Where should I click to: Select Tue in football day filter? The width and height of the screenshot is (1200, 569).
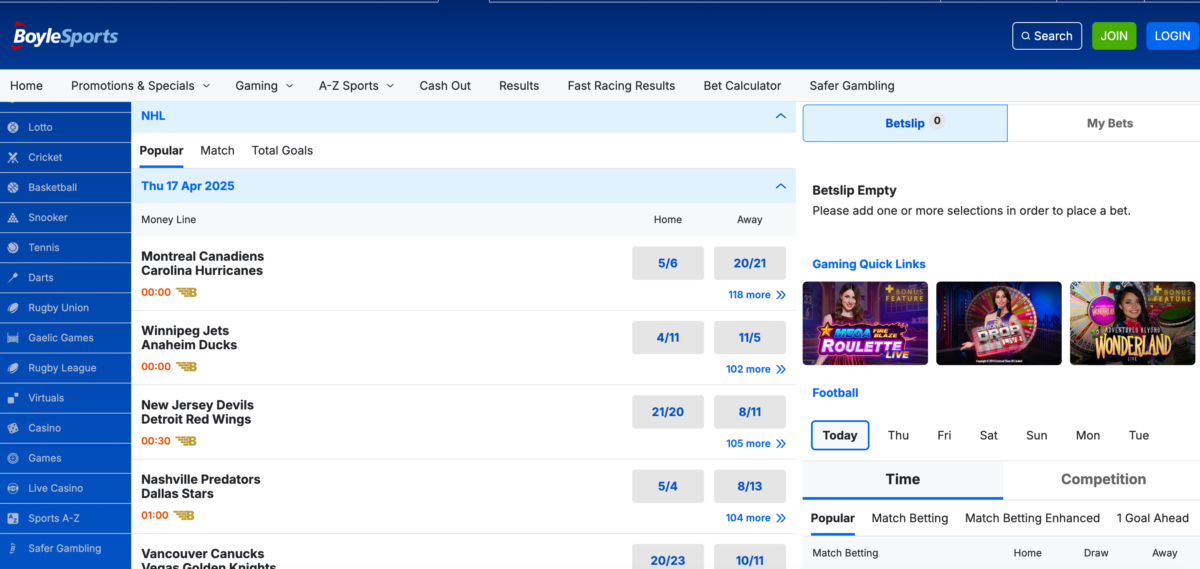(x=1139, y=435)
